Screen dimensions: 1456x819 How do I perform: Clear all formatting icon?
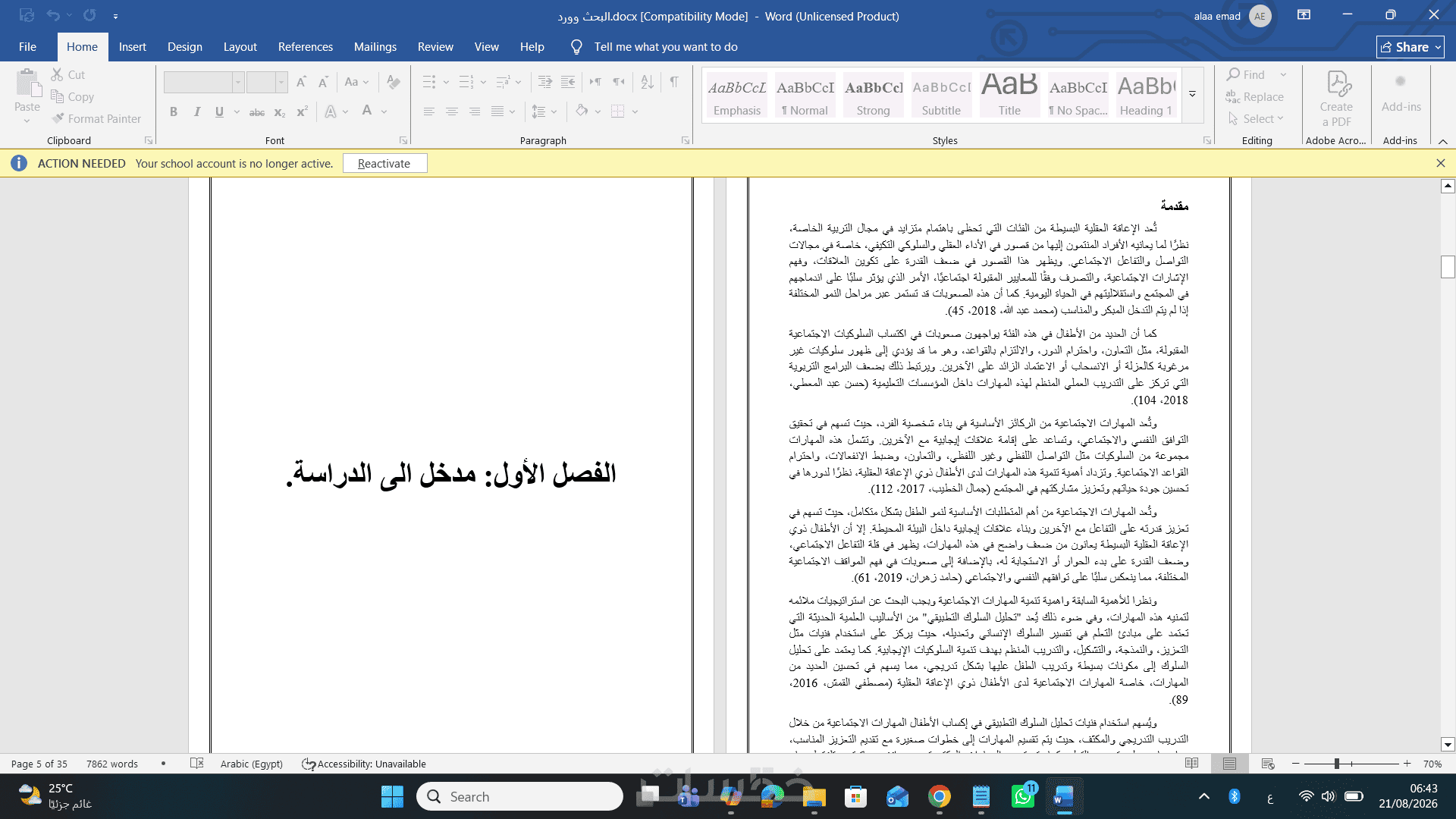pyautogui.click(x=393, y=82)
